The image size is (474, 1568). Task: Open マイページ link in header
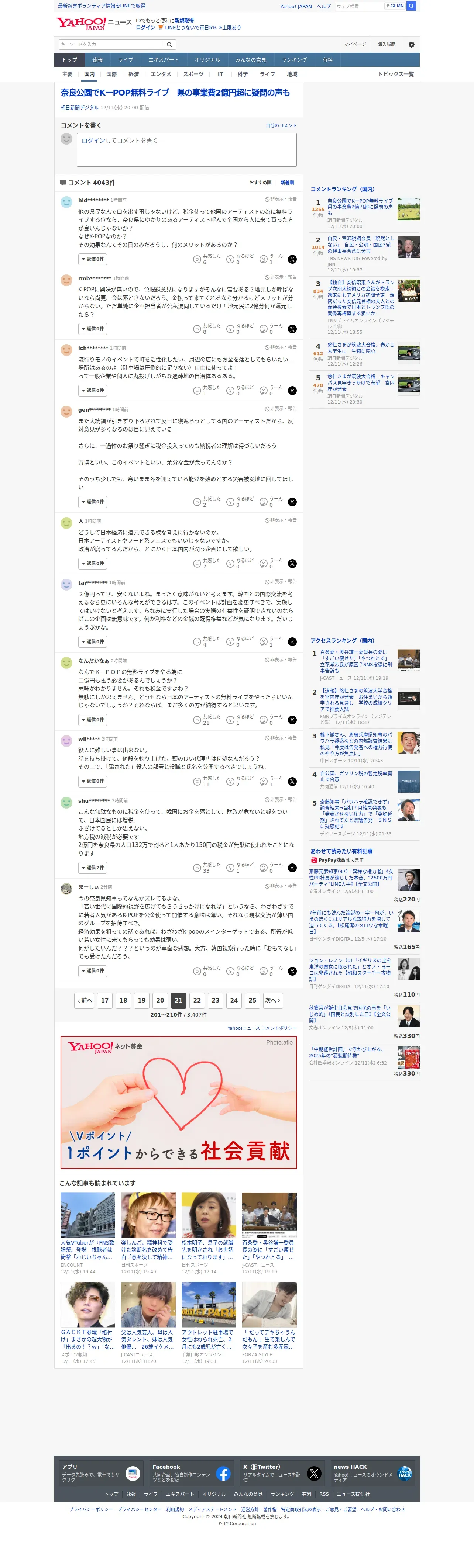tap(355, 44)
